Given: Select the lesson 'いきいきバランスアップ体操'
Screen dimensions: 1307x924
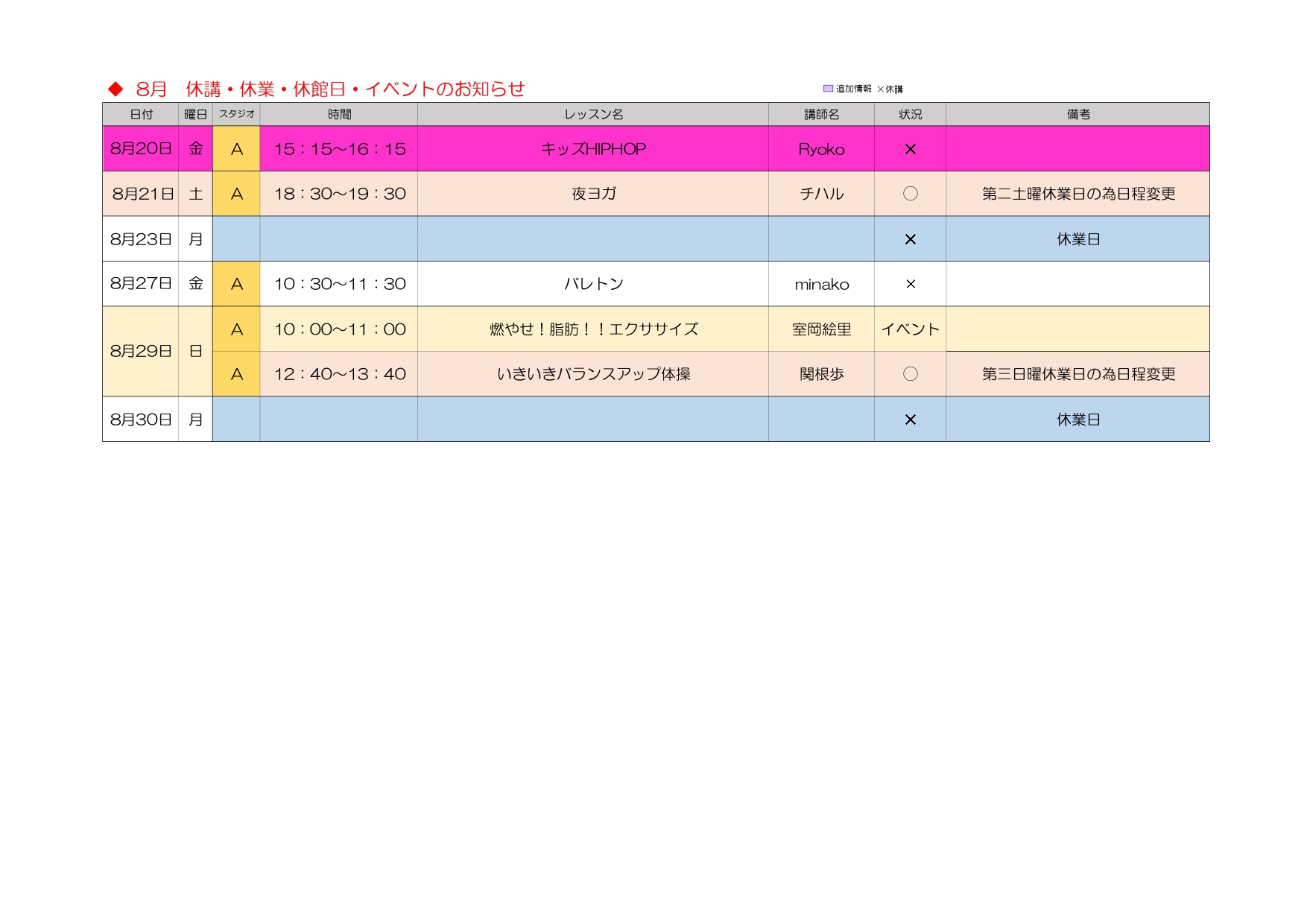Looking at the screenshot, I should tap(593, 374).
